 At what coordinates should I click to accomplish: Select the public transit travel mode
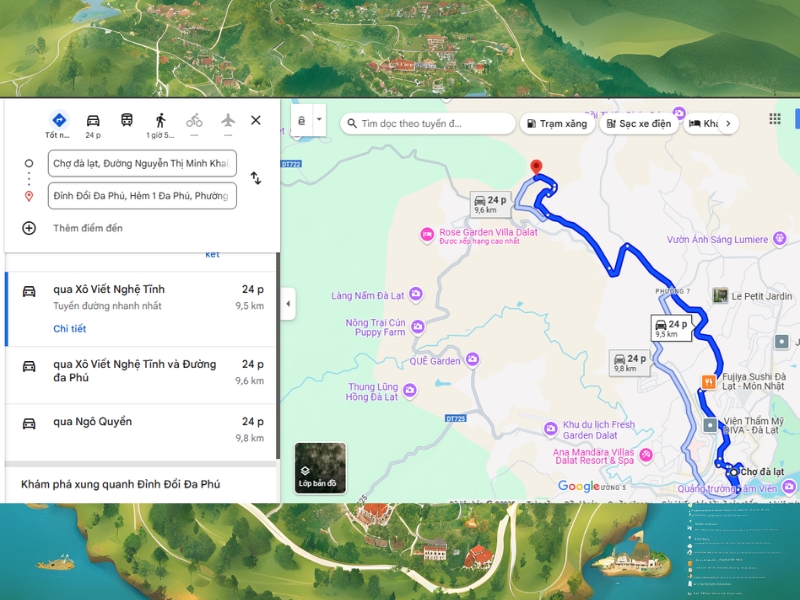point(127,121)
